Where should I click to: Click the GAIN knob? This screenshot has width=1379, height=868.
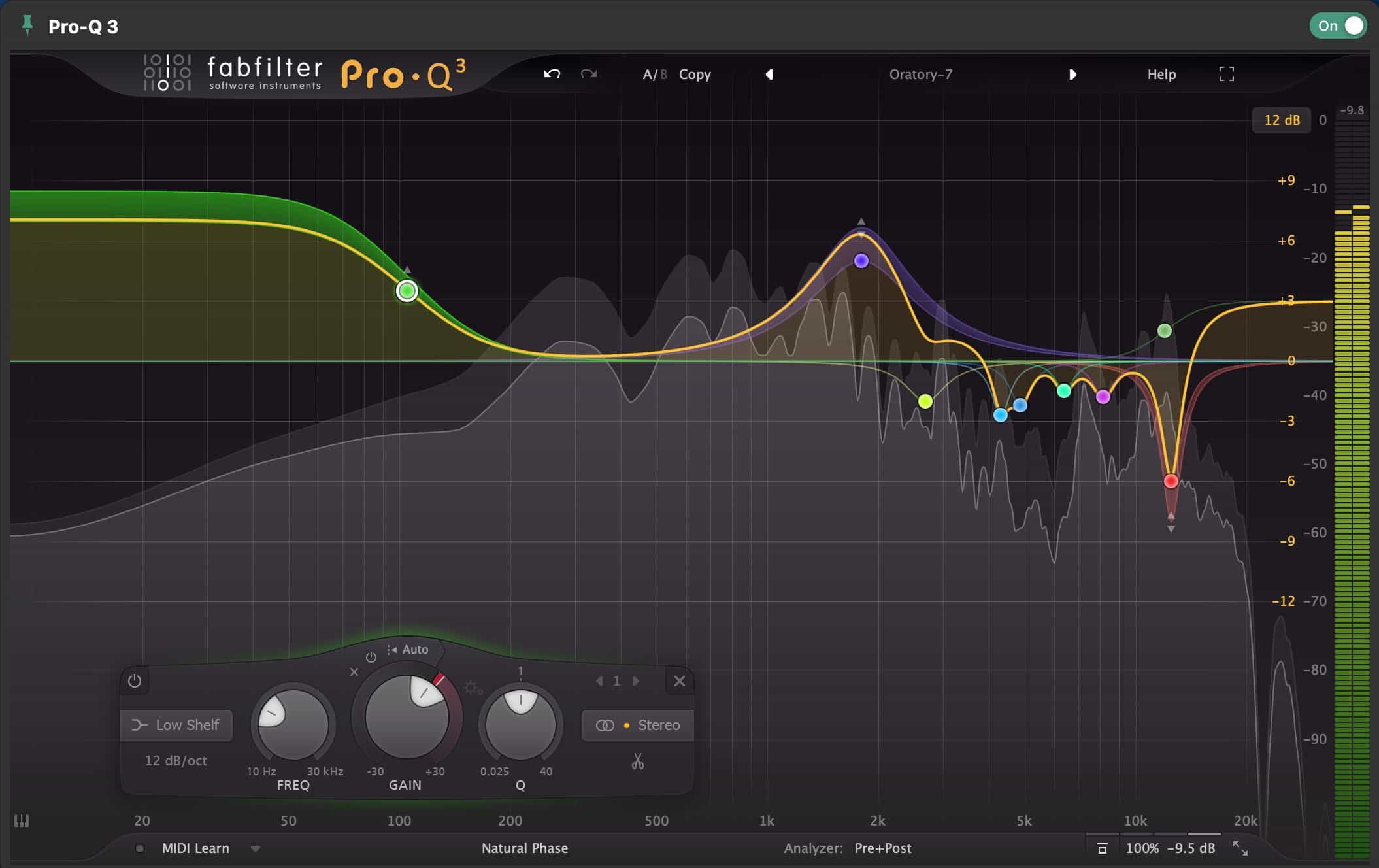[407, 717]
